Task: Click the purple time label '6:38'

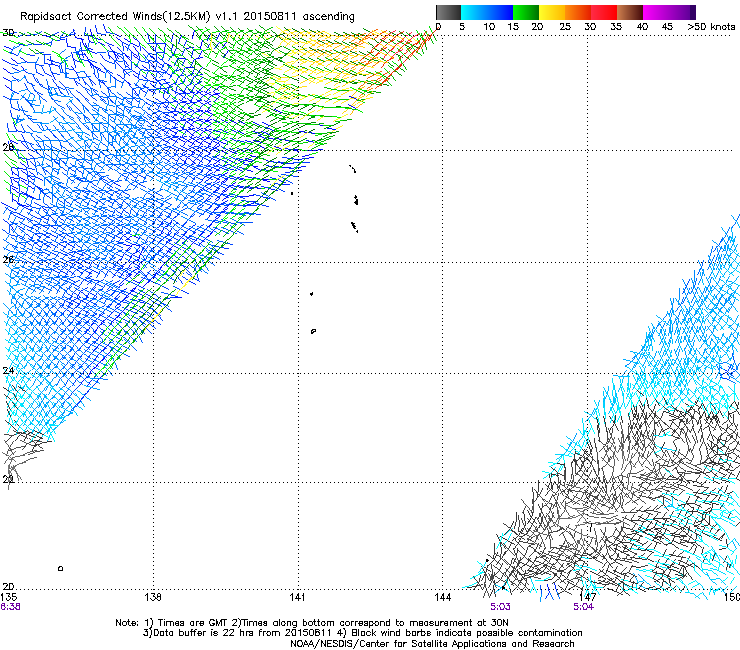Action: 10,607
